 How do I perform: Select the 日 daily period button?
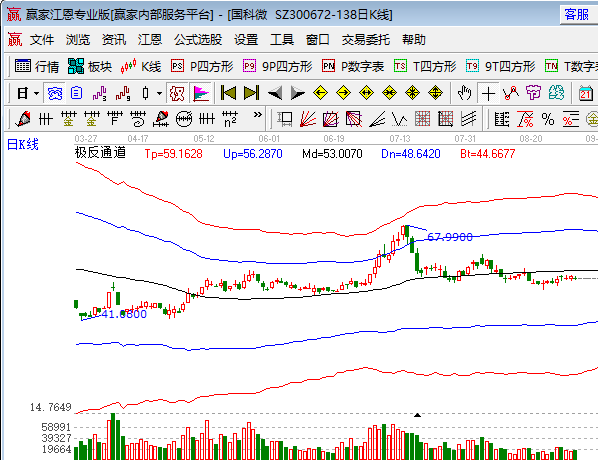tap(23, 93)
